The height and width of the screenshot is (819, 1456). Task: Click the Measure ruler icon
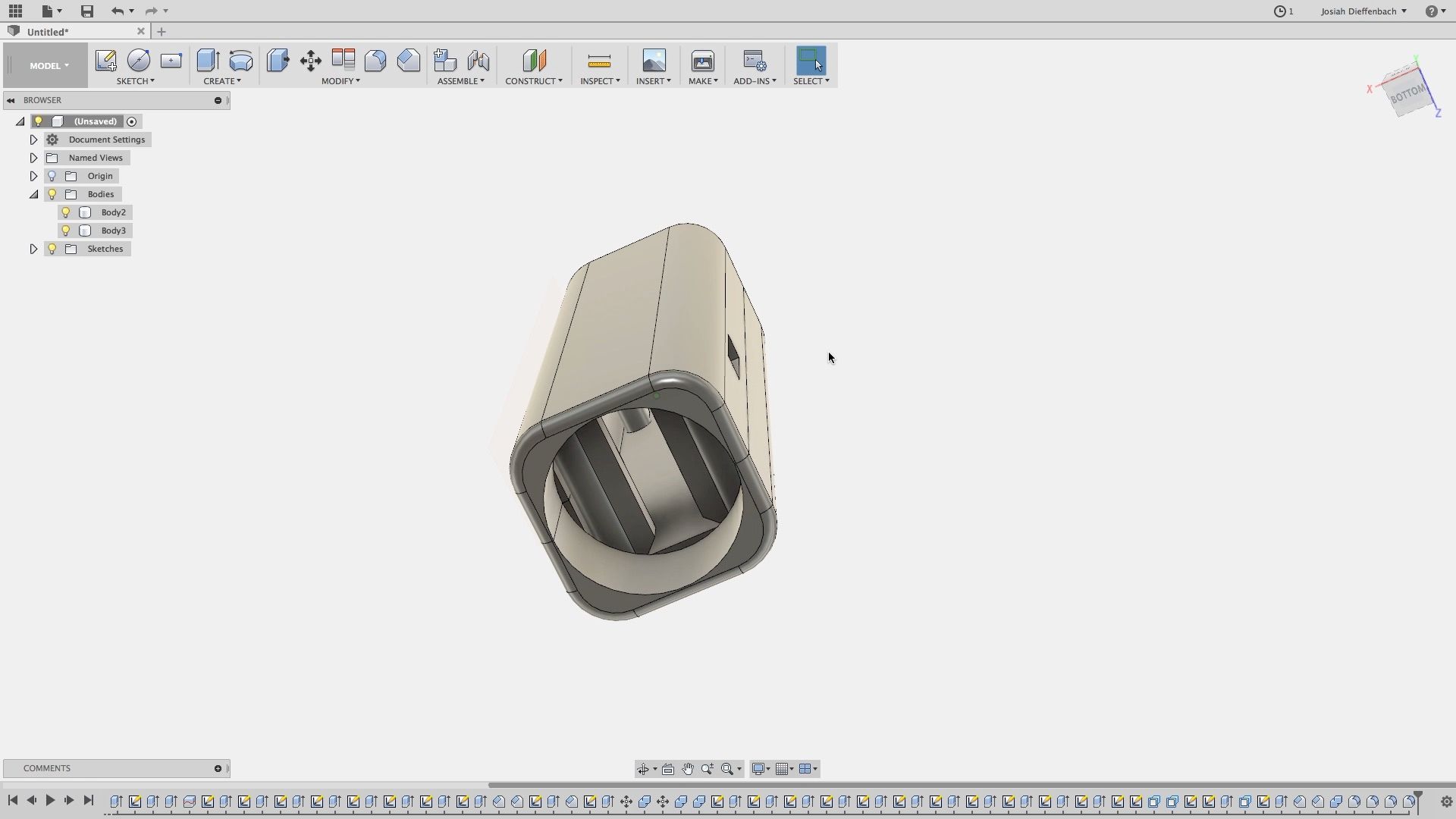(599, 61)
